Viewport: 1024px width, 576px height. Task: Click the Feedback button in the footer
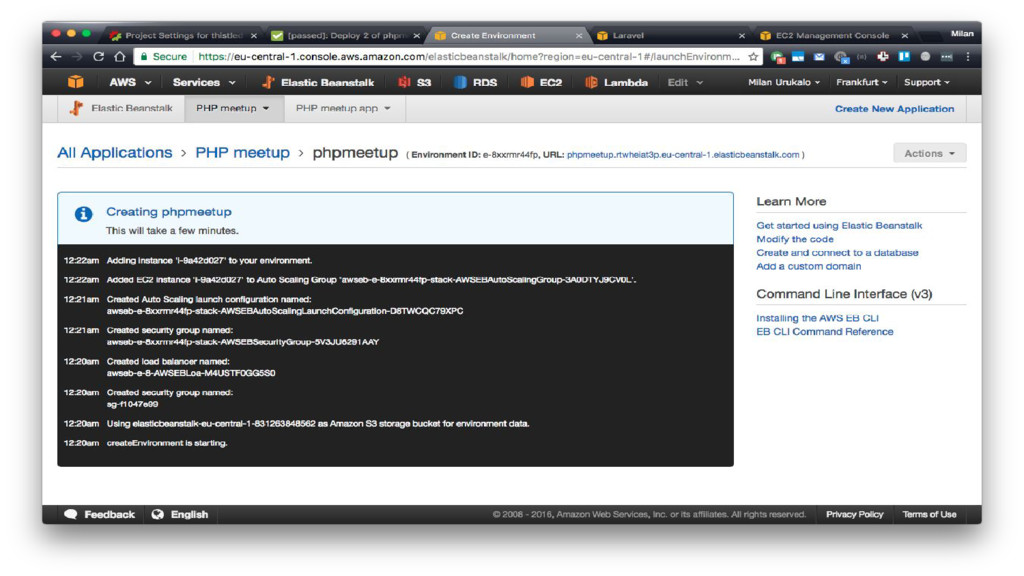(x=99, y=515)
